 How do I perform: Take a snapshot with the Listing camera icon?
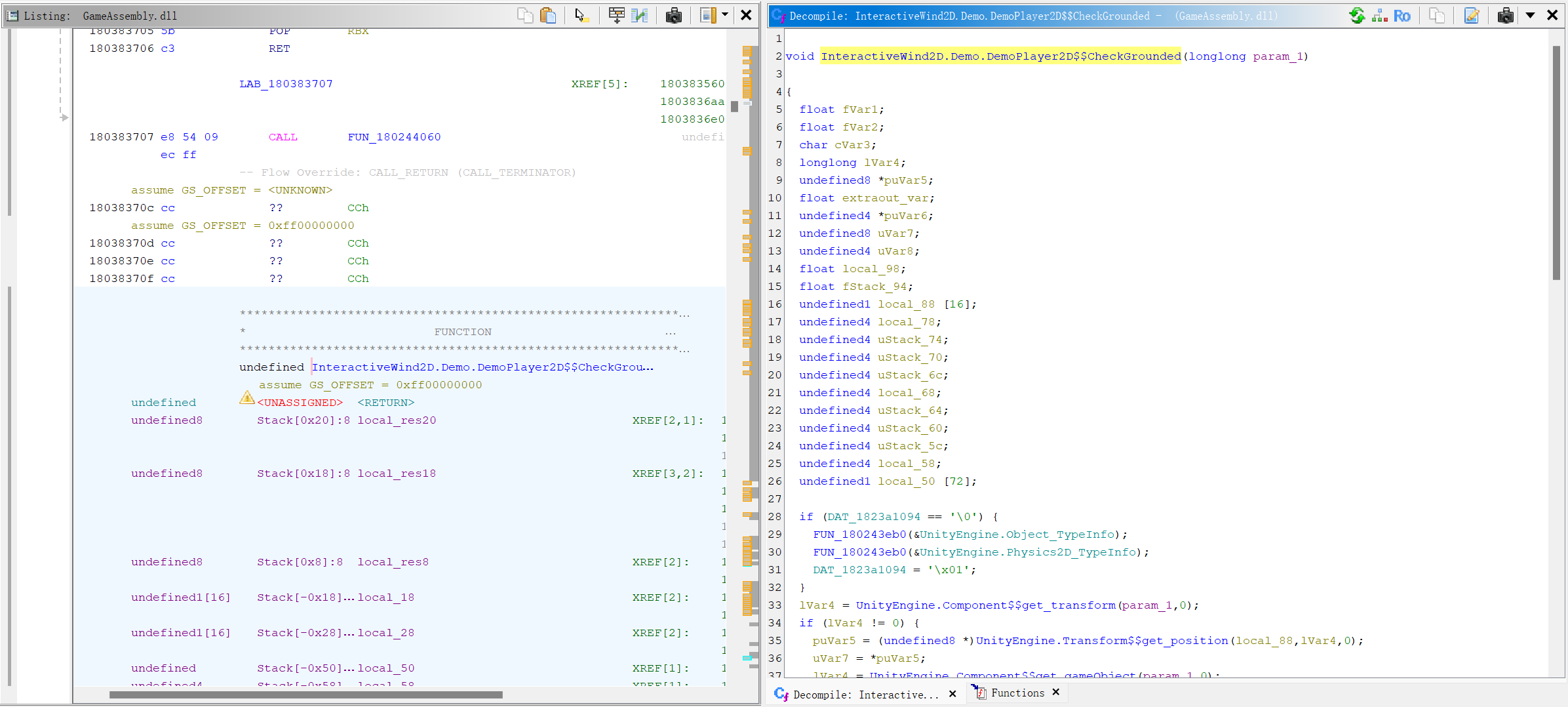(x=674, y=15)
